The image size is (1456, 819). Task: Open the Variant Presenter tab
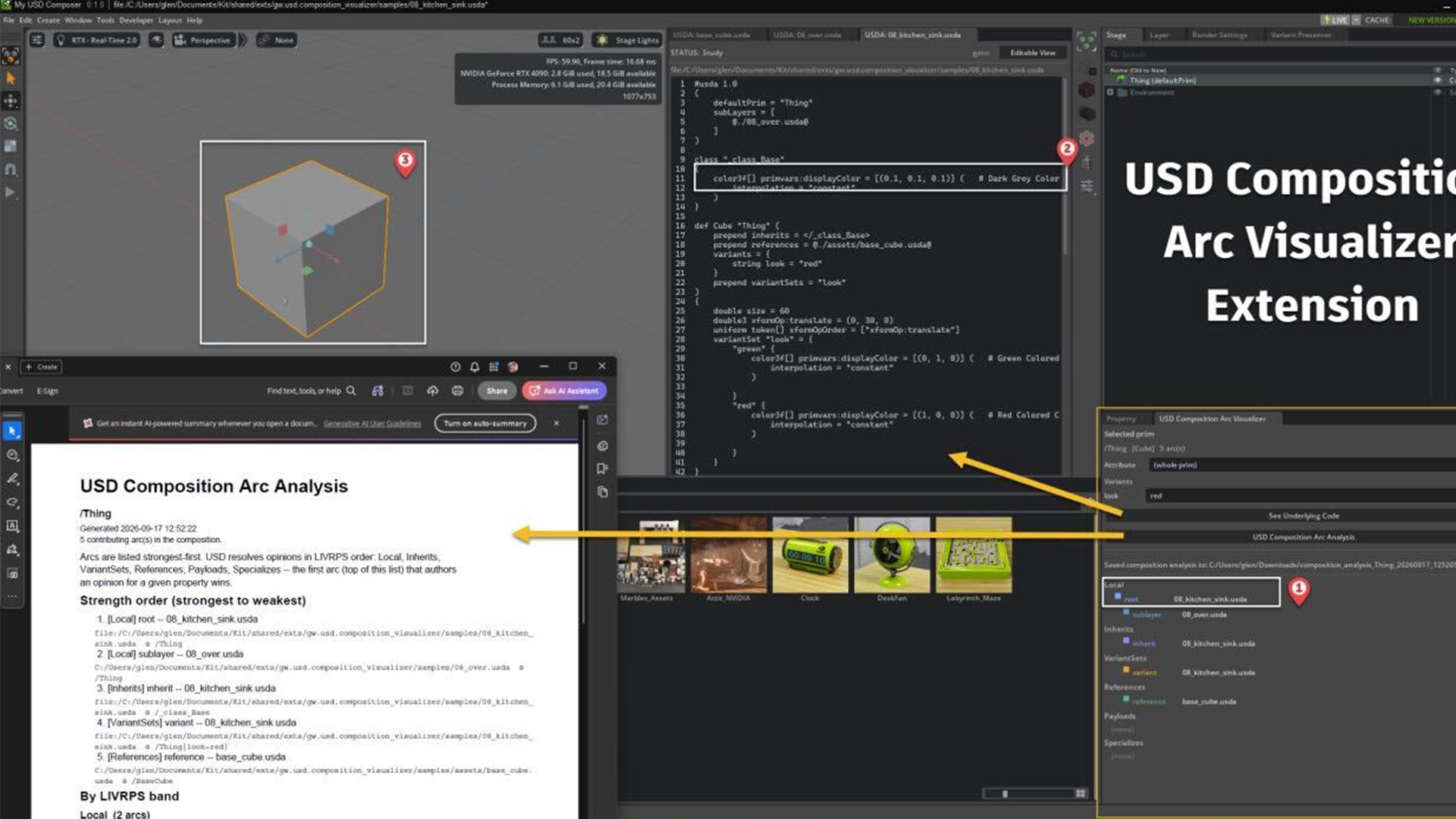coord(1300,35)
